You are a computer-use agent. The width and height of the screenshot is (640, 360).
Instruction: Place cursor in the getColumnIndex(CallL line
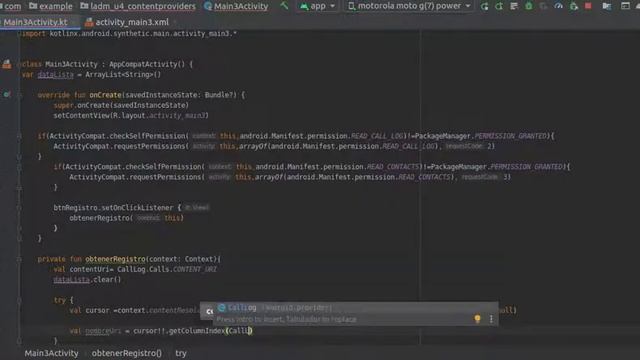(x=161, y=331)
